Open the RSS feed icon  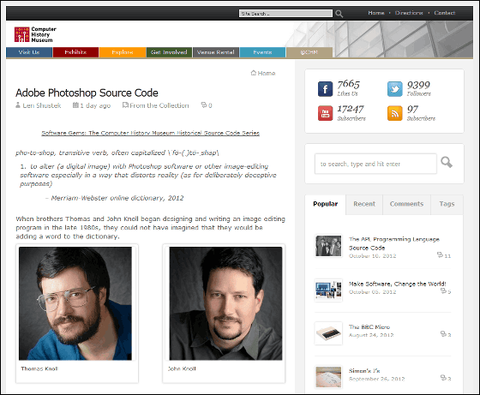point(395,113)
